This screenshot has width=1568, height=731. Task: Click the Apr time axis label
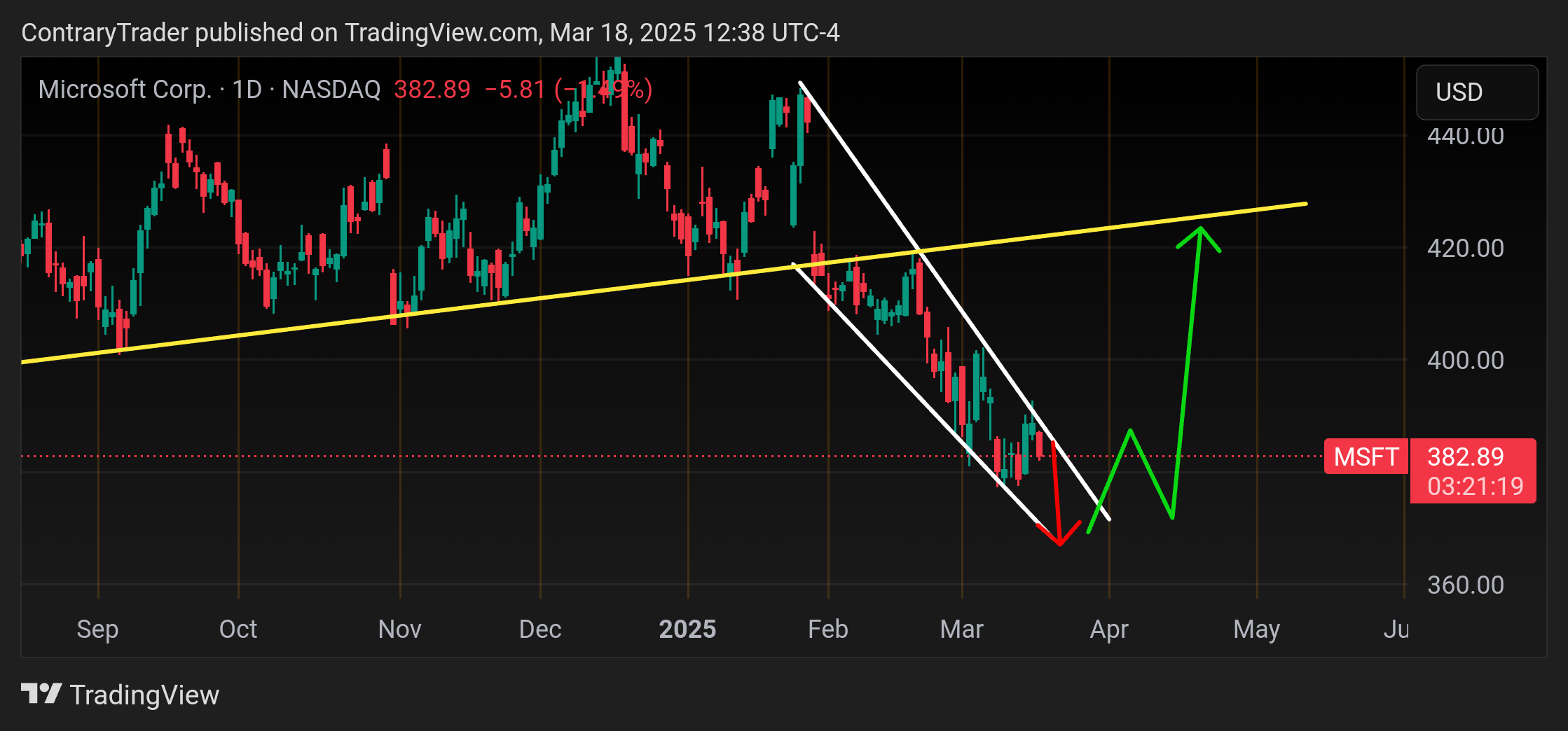tap(1109, 629)
